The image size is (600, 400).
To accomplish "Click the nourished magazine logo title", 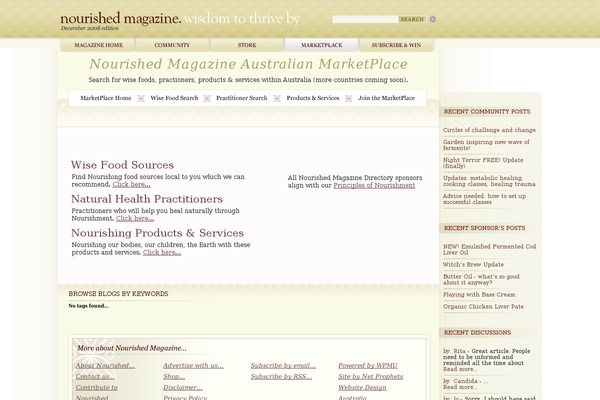I will [121, 18].
